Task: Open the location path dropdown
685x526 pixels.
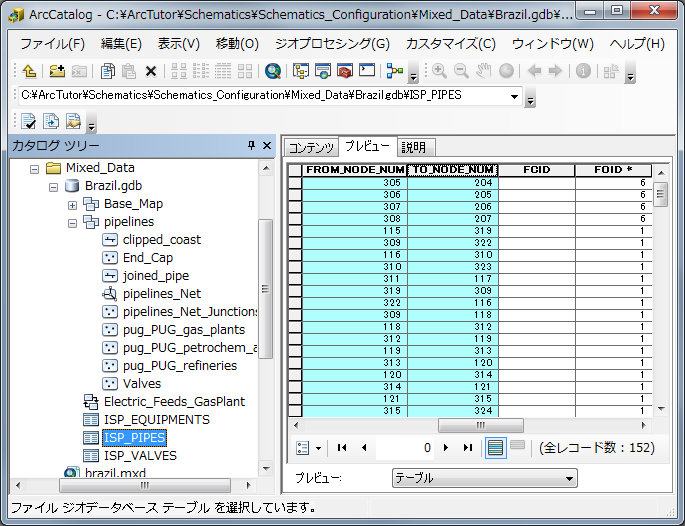Action: [514, 96]
